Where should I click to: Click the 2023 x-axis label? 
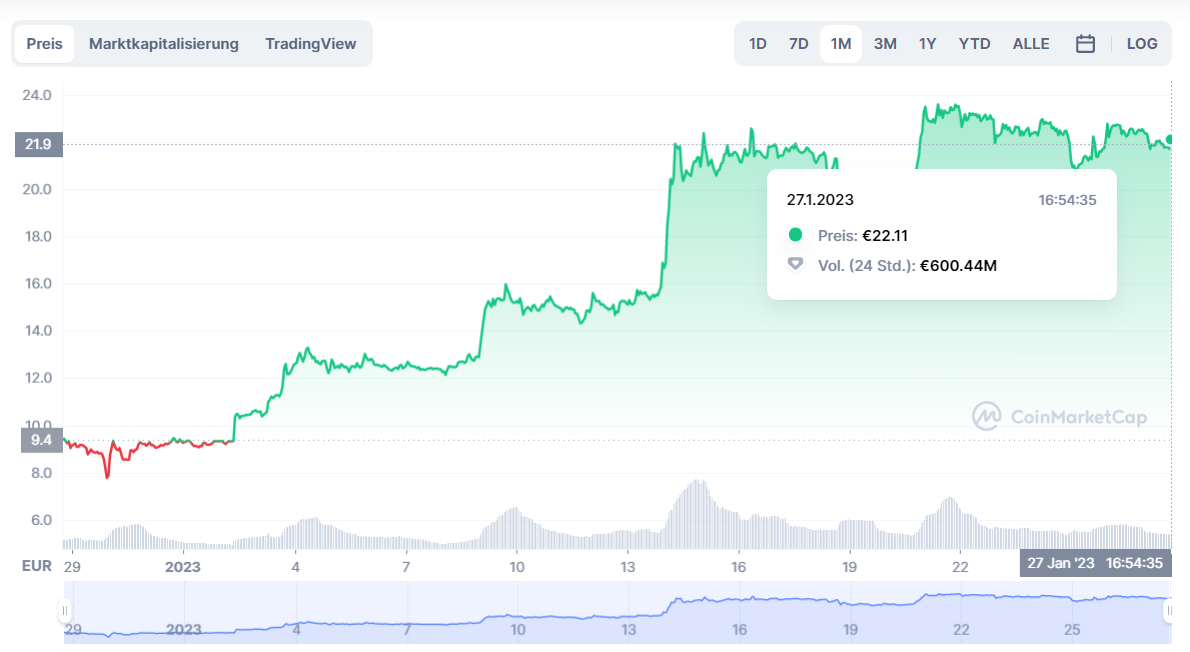pos(183,567)
